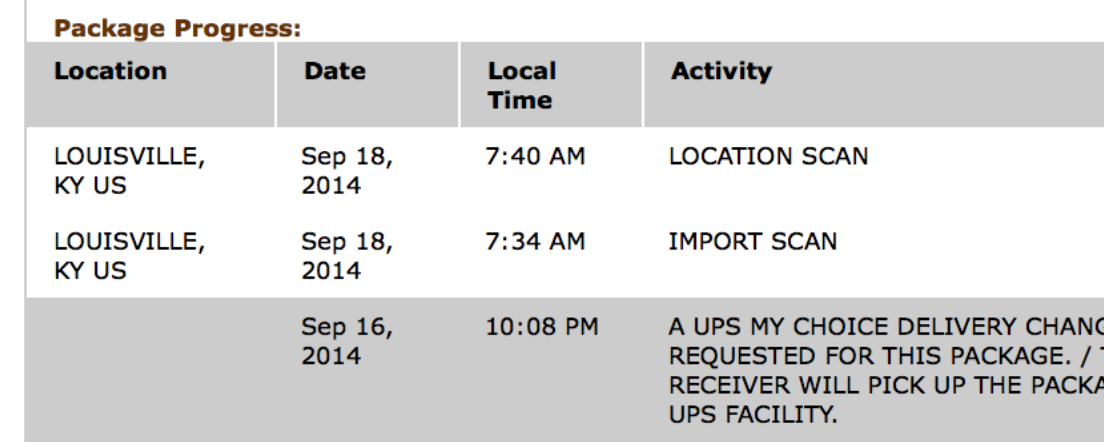Click the RECEIVER WILL PICK UP line
Screen dimensions: 1104x442
click(x=886, y=385)
